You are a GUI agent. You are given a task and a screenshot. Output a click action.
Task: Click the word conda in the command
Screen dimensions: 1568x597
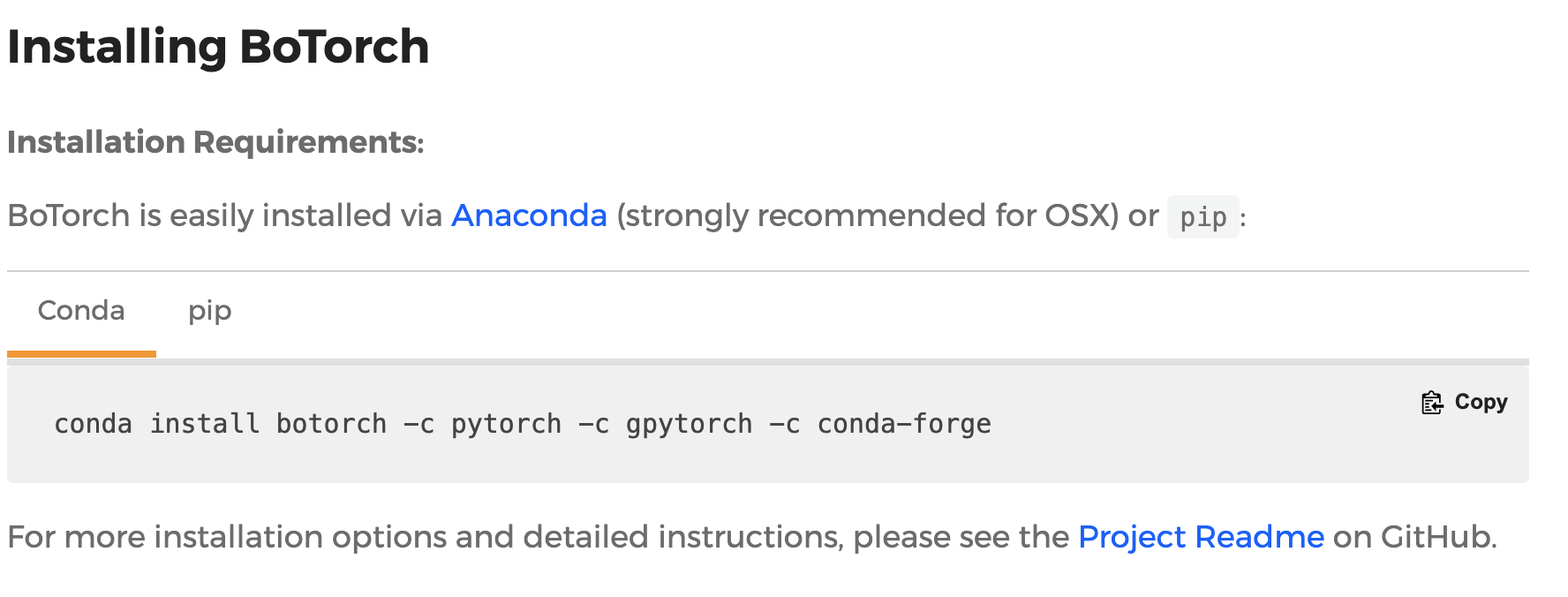tap(93, 424)
